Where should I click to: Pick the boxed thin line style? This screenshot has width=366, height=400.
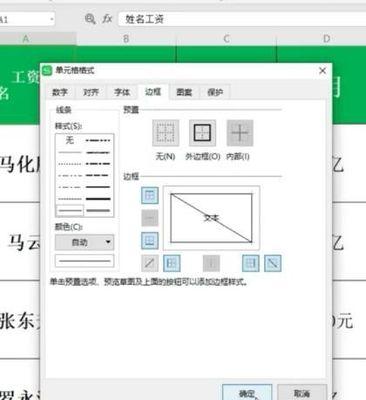tap(70, 210)
